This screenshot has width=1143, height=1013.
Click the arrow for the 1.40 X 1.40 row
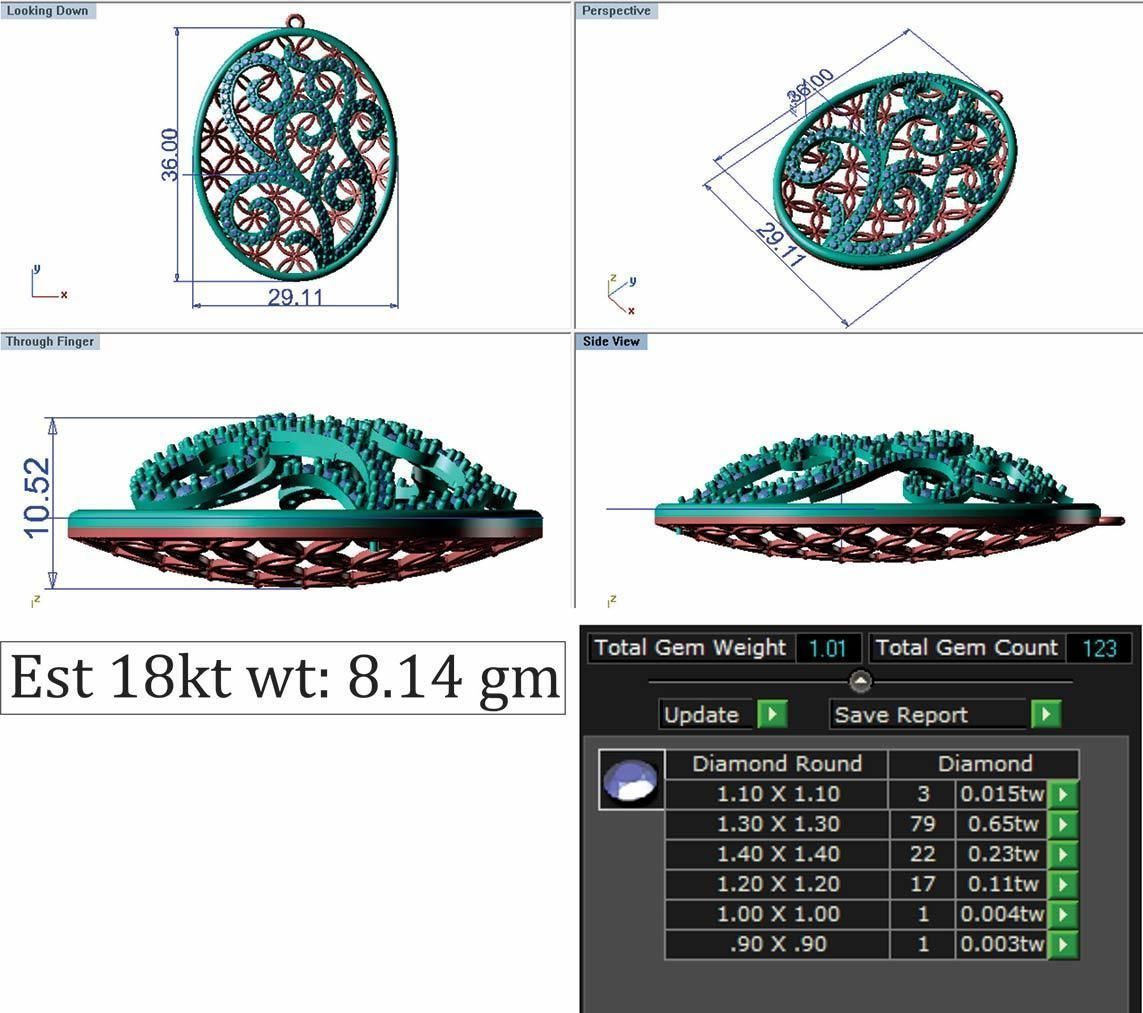(1063, 853)
